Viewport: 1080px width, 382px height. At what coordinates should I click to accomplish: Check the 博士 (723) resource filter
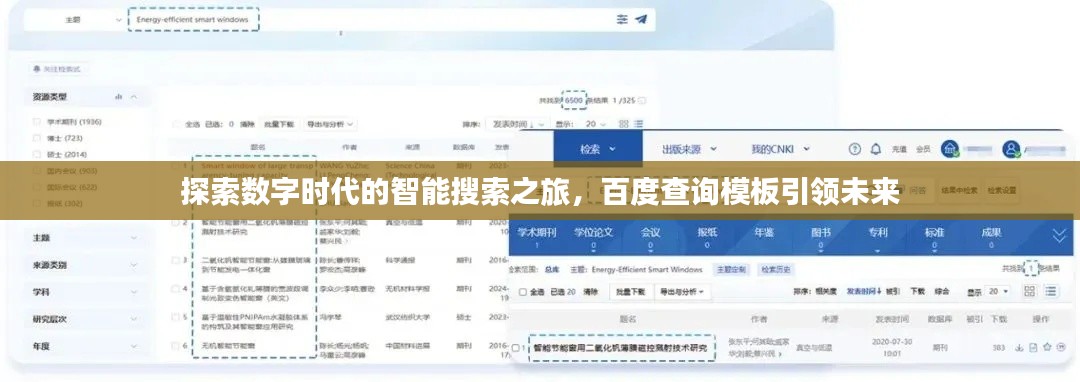coord(37,138)
